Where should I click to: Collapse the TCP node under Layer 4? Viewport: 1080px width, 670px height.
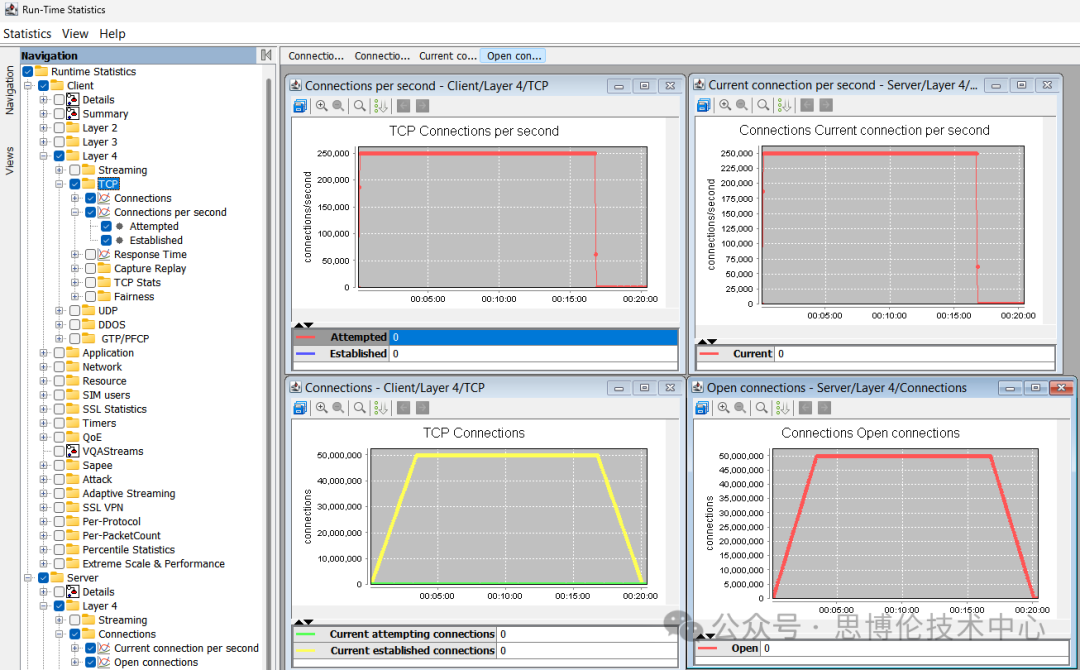59,184
